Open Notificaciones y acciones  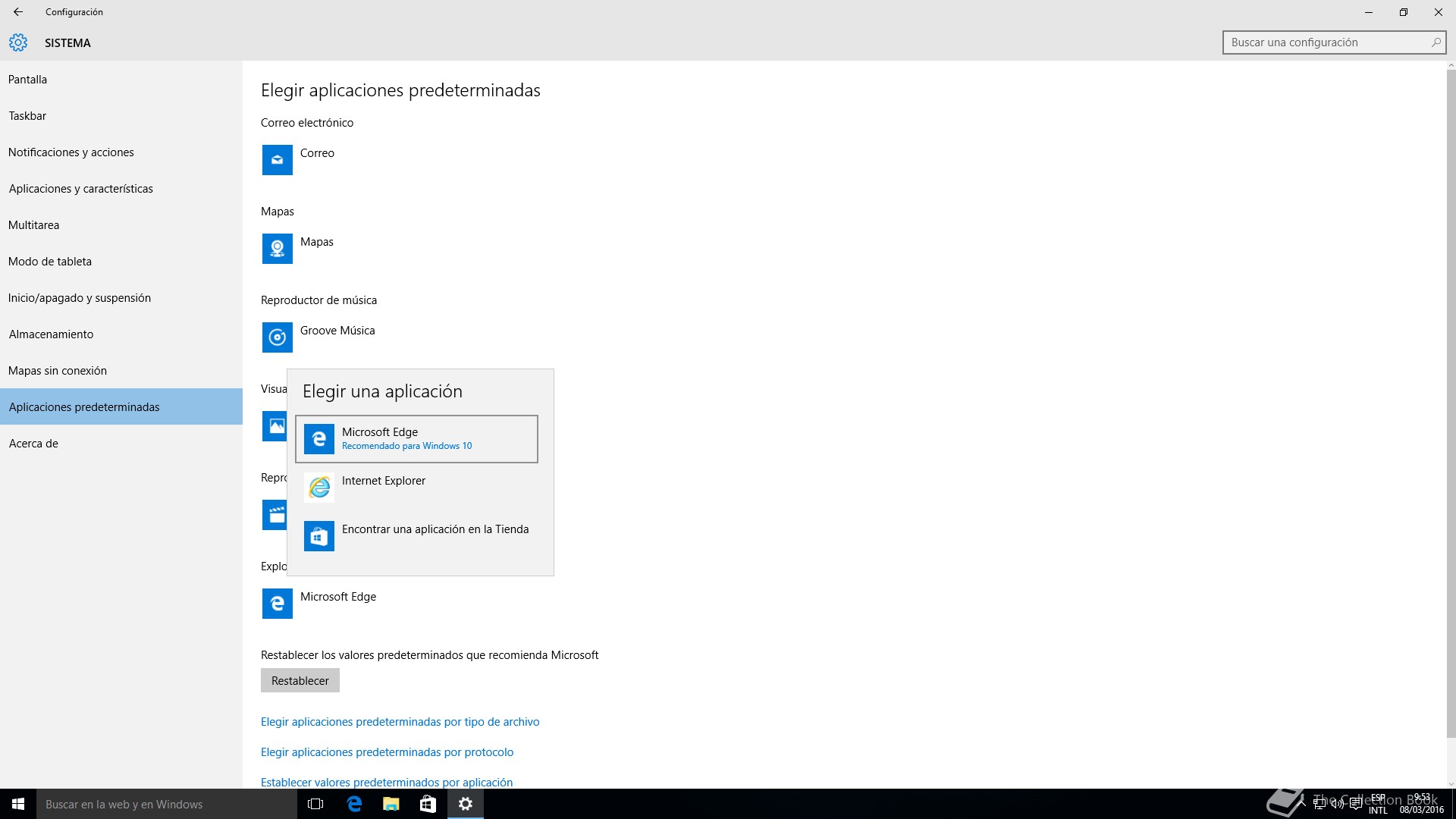121,152
